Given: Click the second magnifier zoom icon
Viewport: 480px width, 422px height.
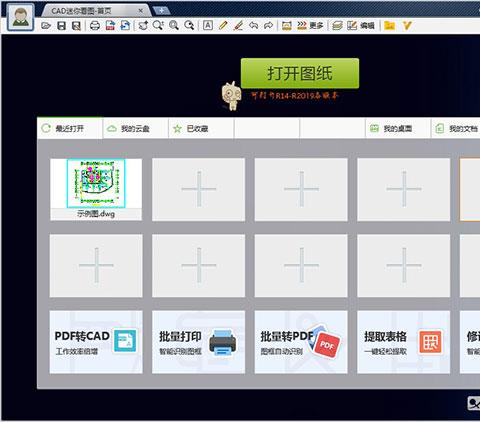Looking at the screenshot, I should coord(174,25).
